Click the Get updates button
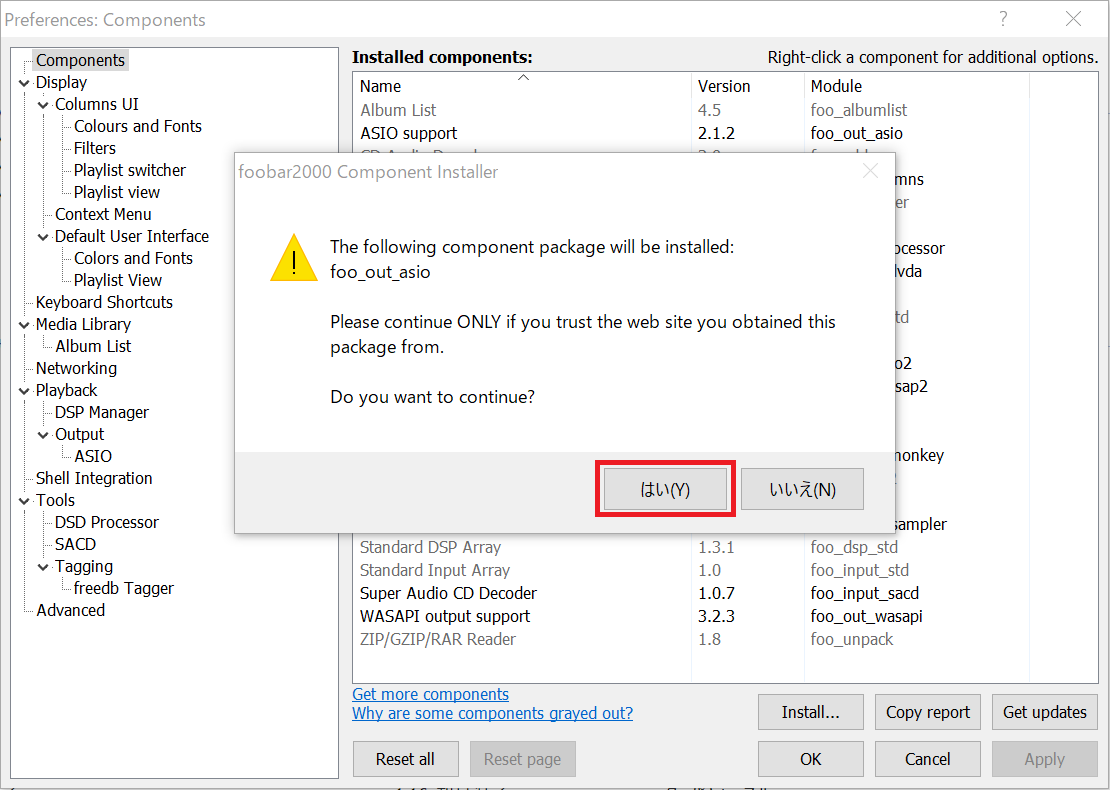This screenshot has width=1110, height=790. 1045,712
